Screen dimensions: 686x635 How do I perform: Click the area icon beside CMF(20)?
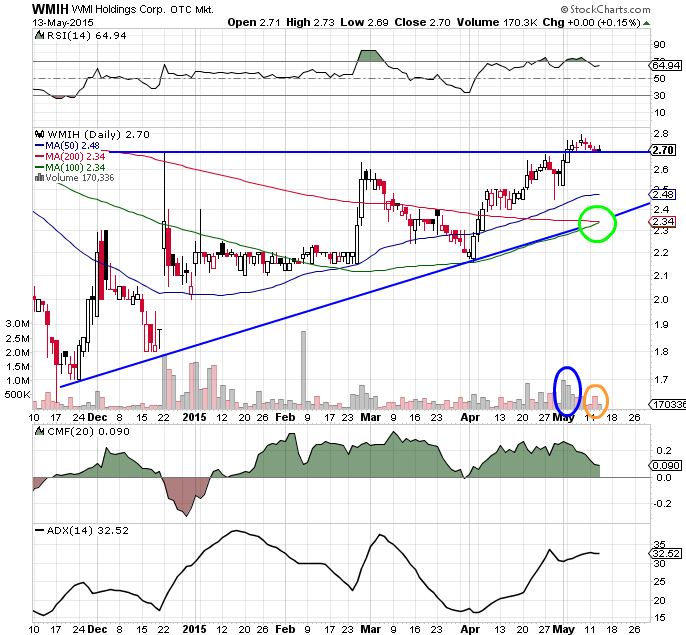tap(39, 431)
